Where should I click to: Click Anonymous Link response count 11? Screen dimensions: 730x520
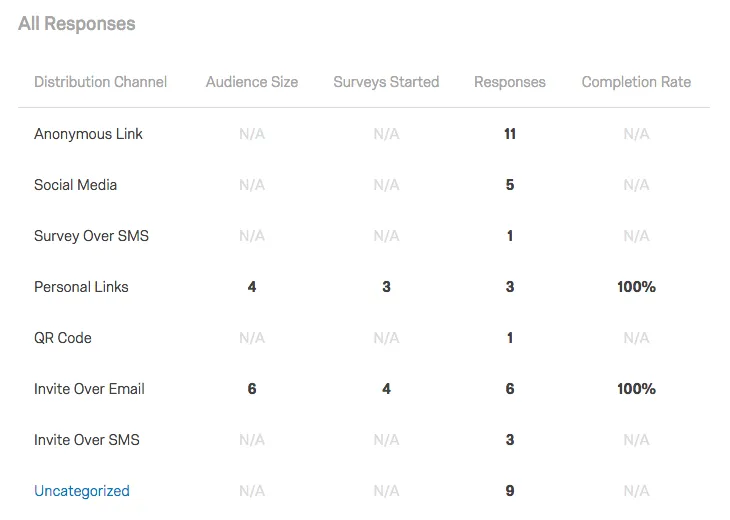[x=510, y=134]
